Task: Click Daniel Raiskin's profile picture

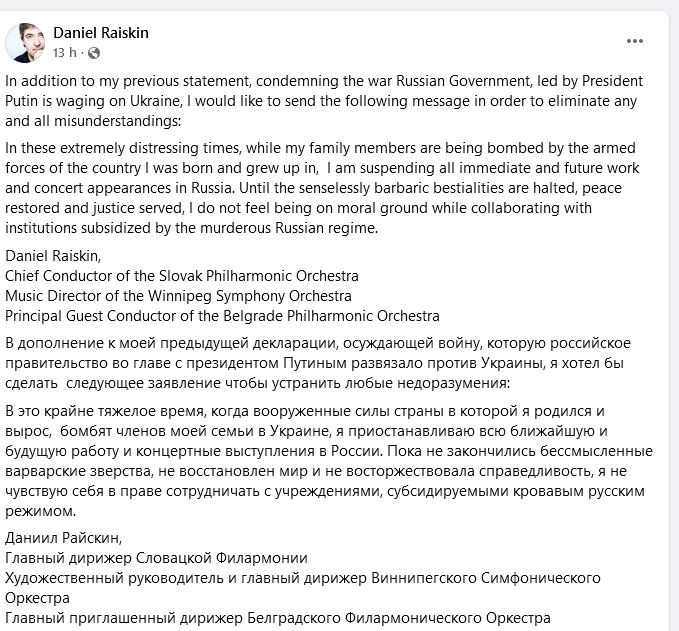Action: tap(24, 42)
